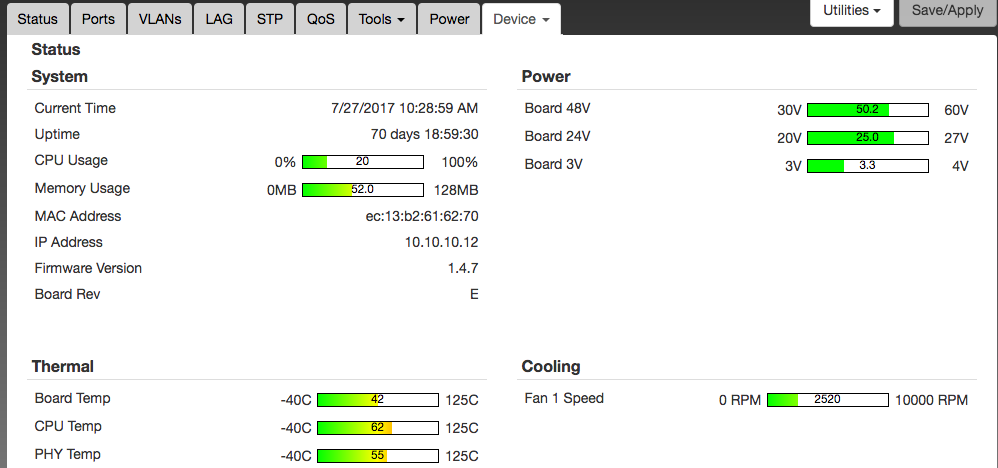Open the Utilities dropdown
Image resolution: width=998 pixels, height=468 pixels.
851,11
